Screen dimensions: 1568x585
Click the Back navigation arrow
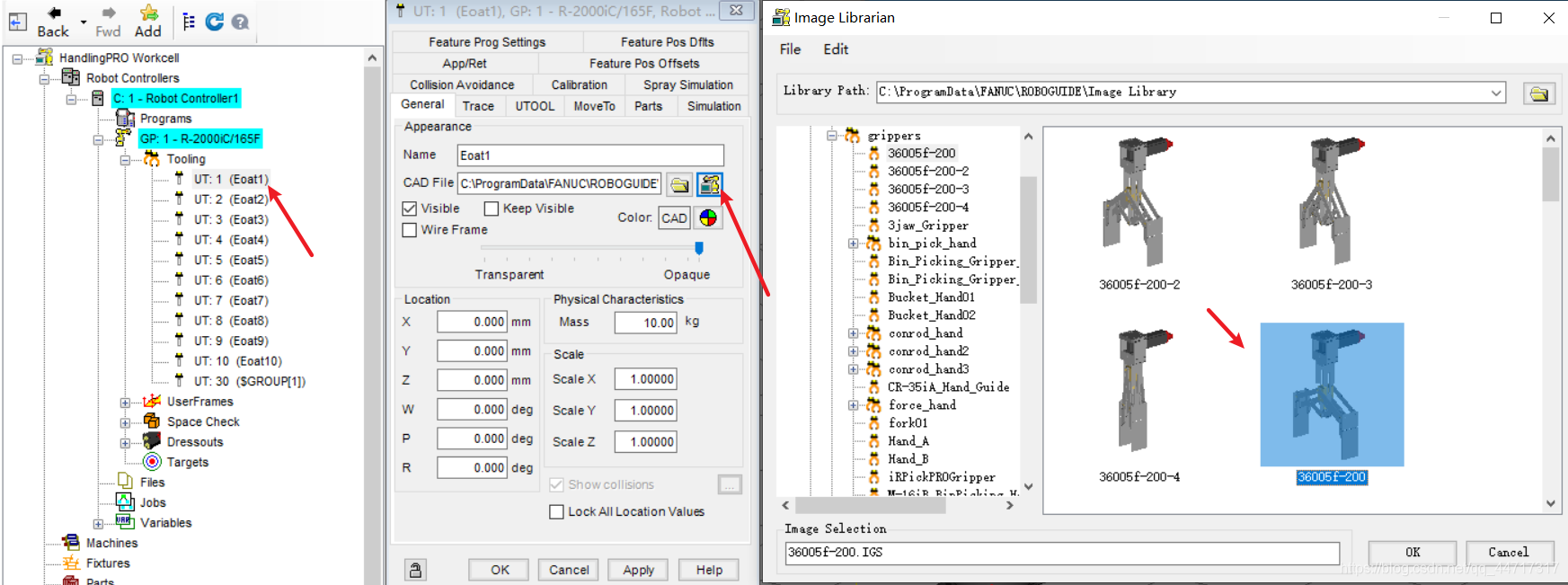pos(54,13)
